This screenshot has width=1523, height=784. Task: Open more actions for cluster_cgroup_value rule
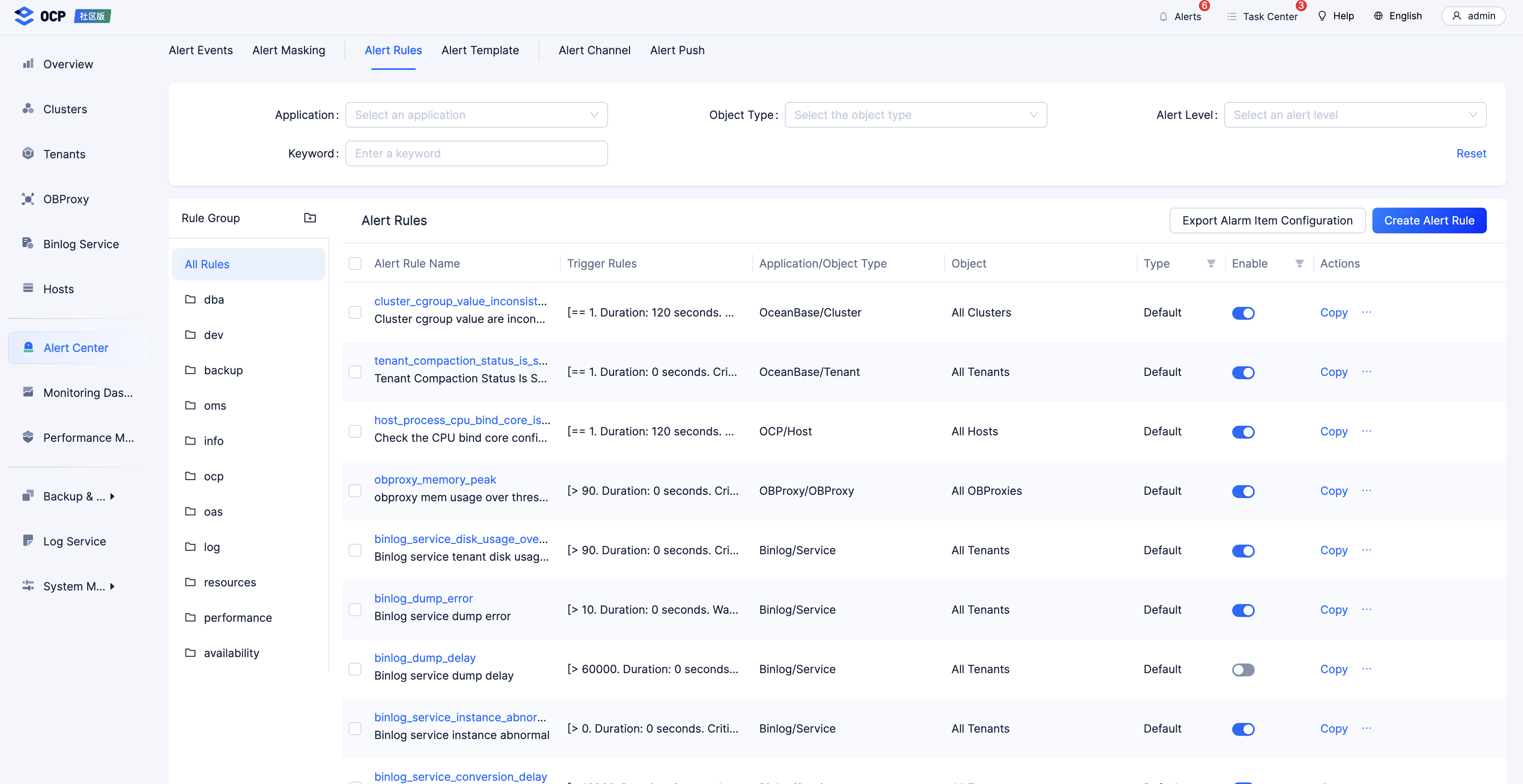tap(1366, 312)
